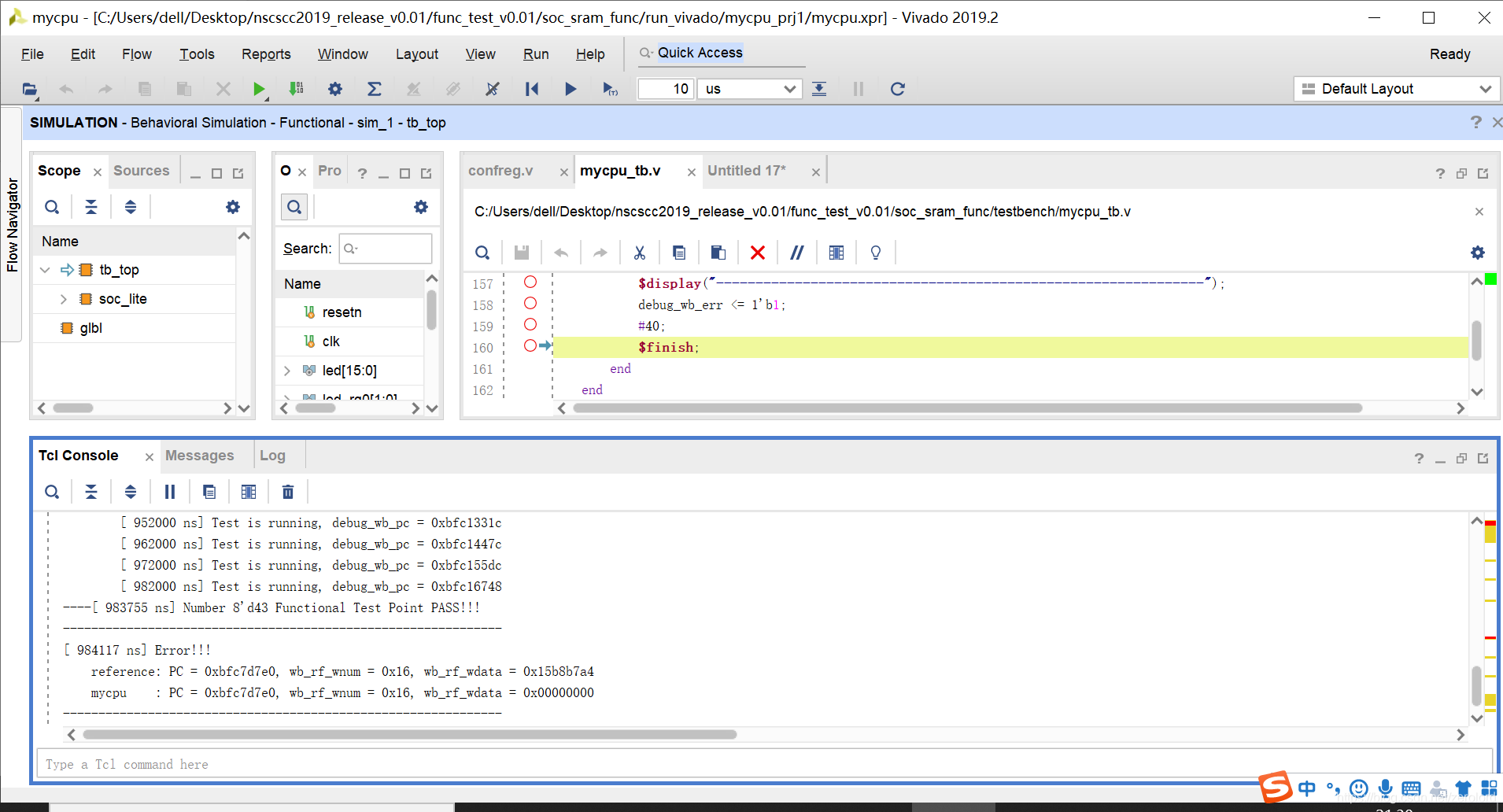
Task: Cut selection in the editor toolbar
Action: coord(640,253)
